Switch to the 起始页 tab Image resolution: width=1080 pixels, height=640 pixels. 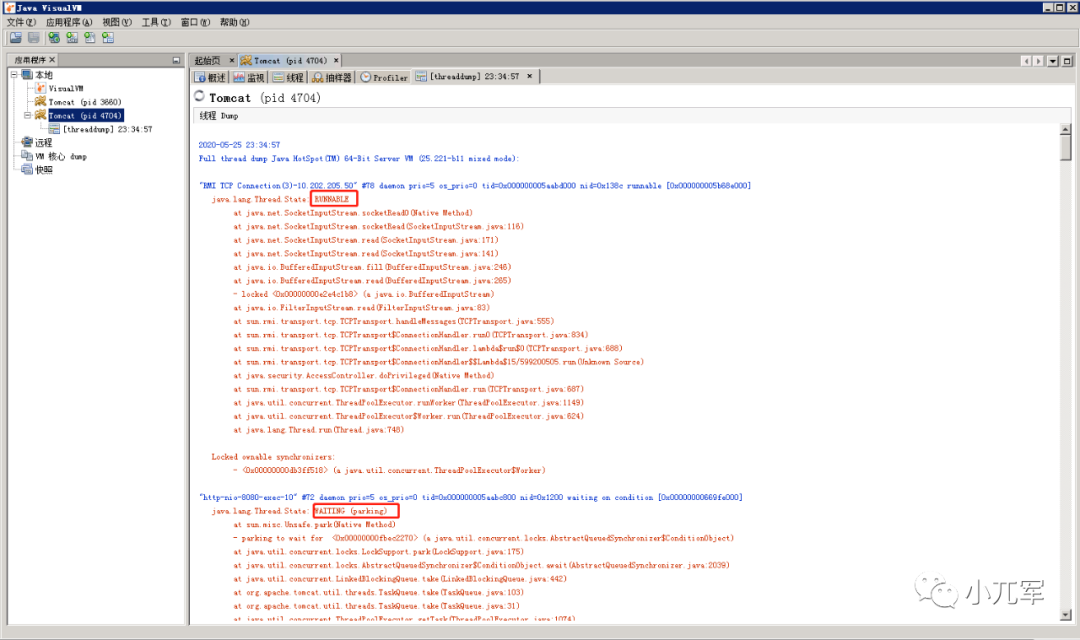tap(208, 61)
